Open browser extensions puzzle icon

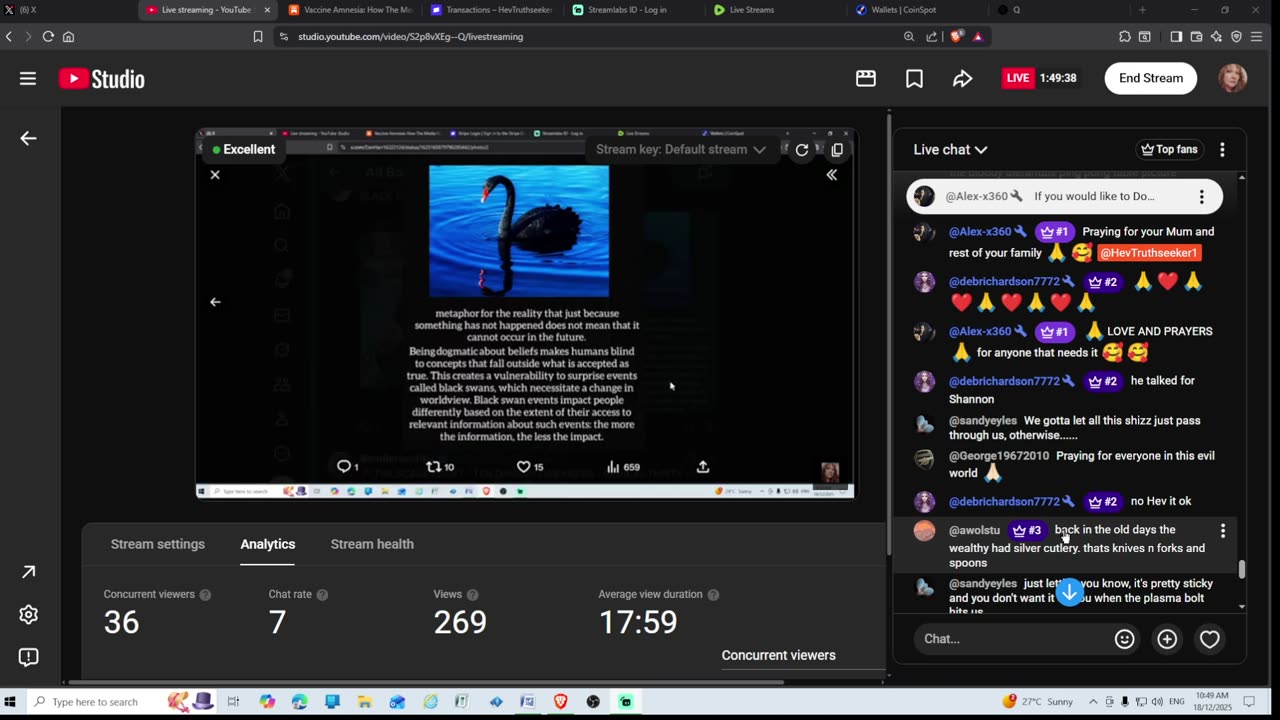tap(1125, 37)
